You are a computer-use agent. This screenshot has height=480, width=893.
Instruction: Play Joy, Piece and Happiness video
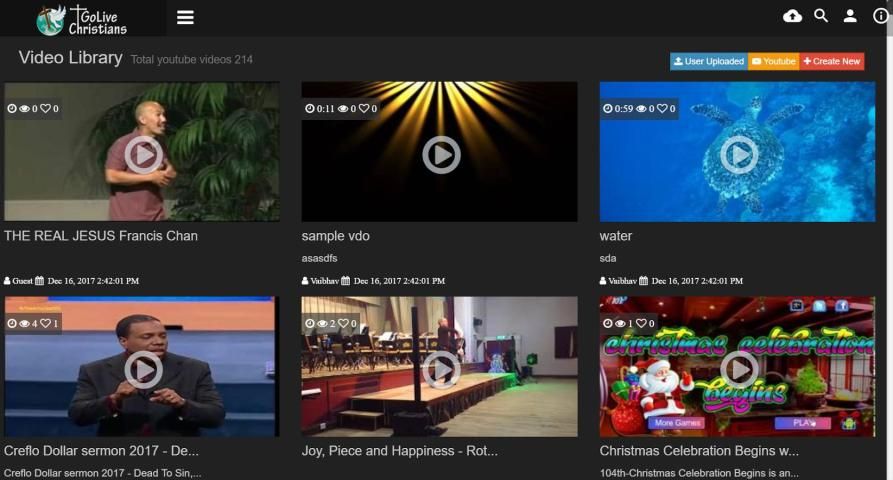click(440, 369)
